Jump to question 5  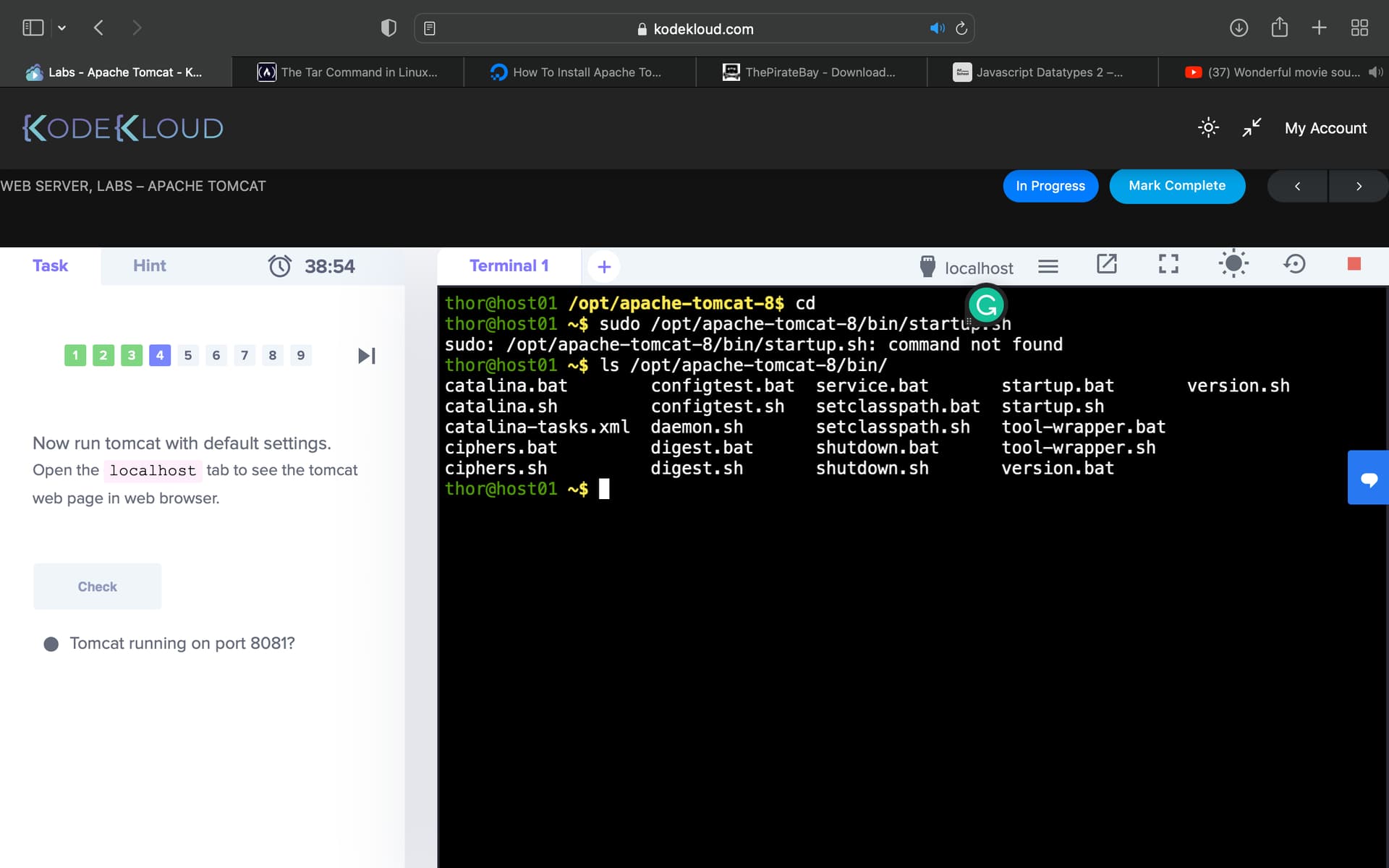(x=188, y=355)
